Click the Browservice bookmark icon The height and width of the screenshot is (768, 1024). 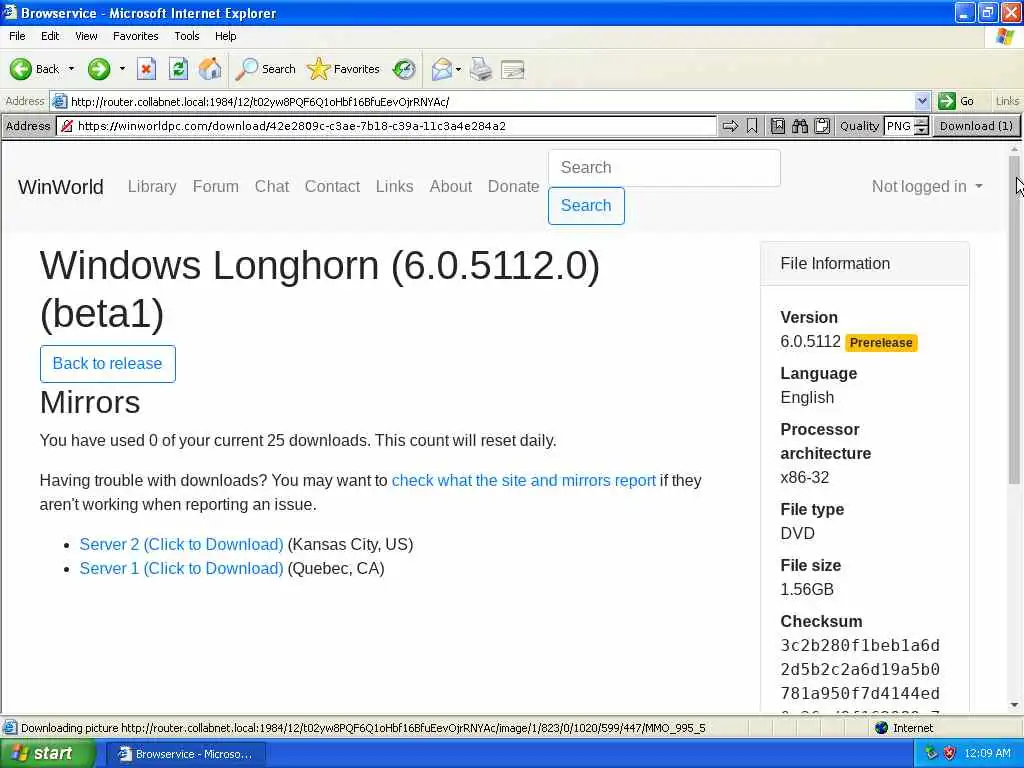[752, 126]
